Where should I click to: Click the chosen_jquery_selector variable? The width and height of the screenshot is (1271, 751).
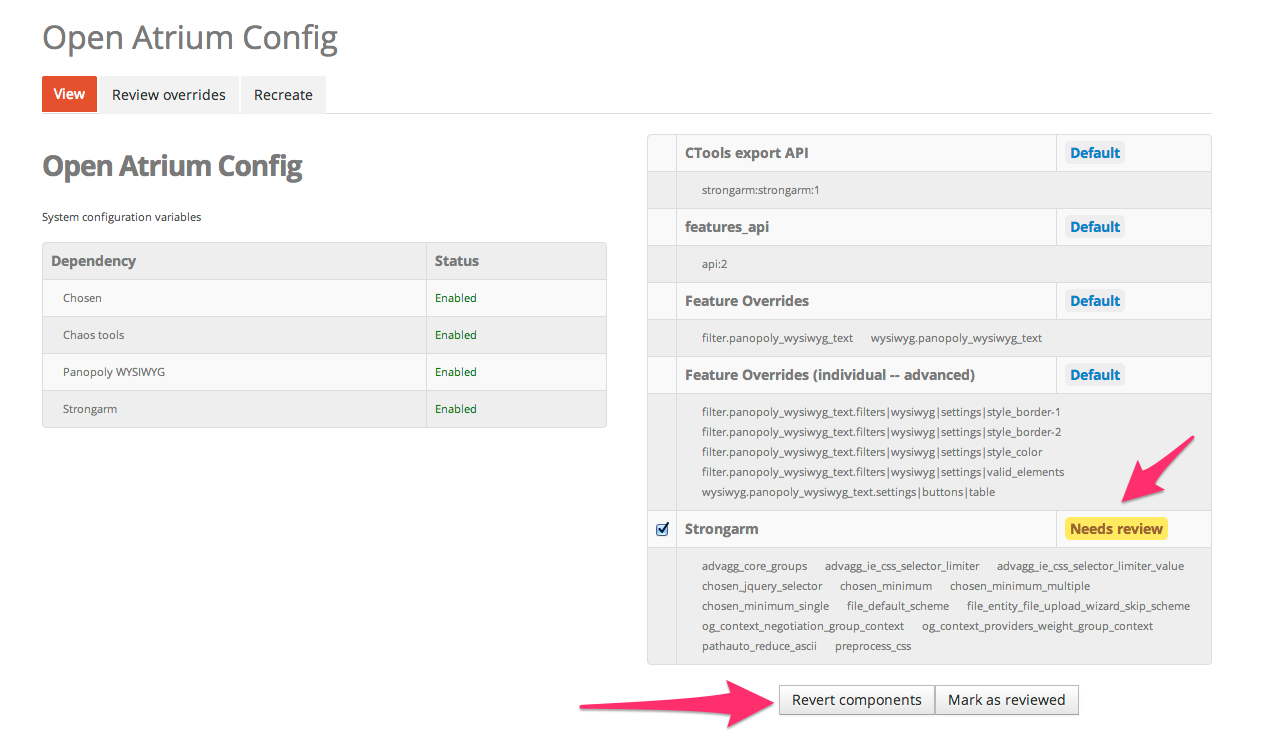coord(762,586)
